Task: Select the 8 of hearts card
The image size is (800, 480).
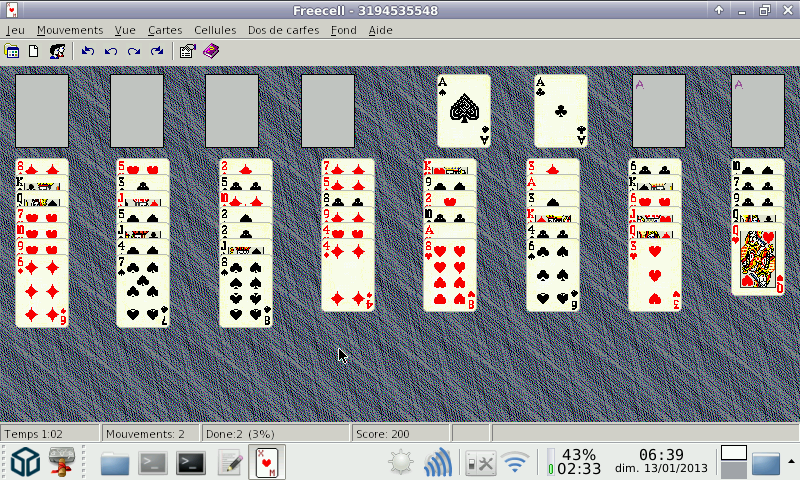Action: (x=450, y=275)
